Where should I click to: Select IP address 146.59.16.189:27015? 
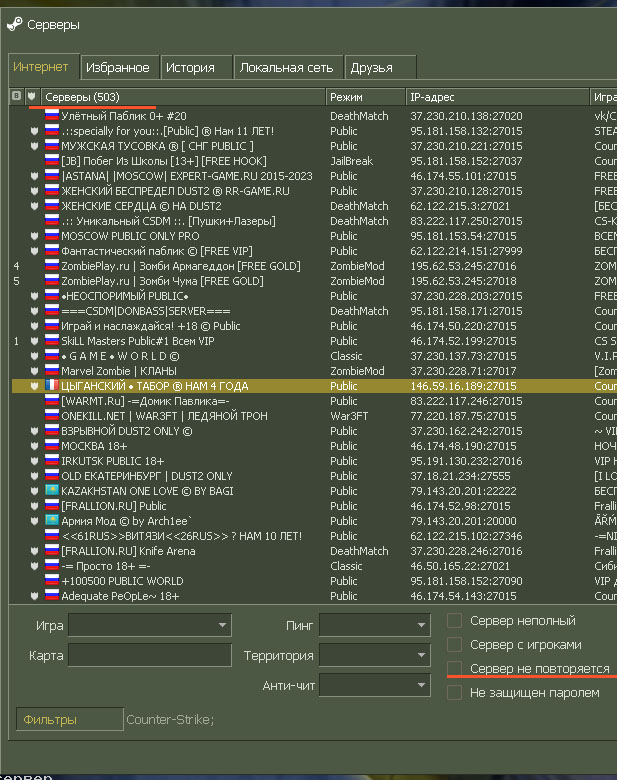click(x=463, y=386)
